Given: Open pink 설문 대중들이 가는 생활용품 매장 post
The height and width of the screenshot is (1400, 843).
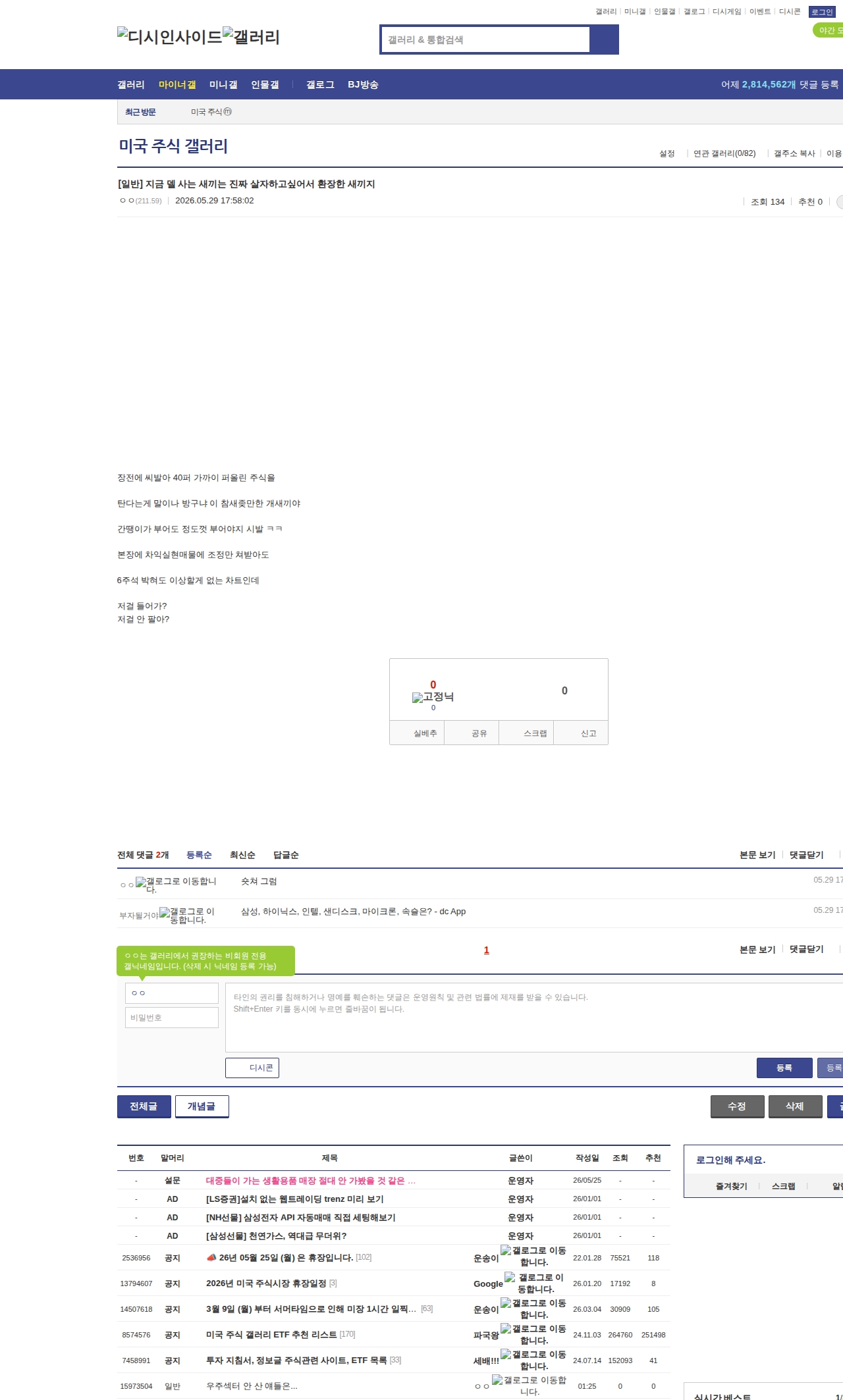Looking at the screenshot, I should pyautogui.click(x=311, y=1180).
